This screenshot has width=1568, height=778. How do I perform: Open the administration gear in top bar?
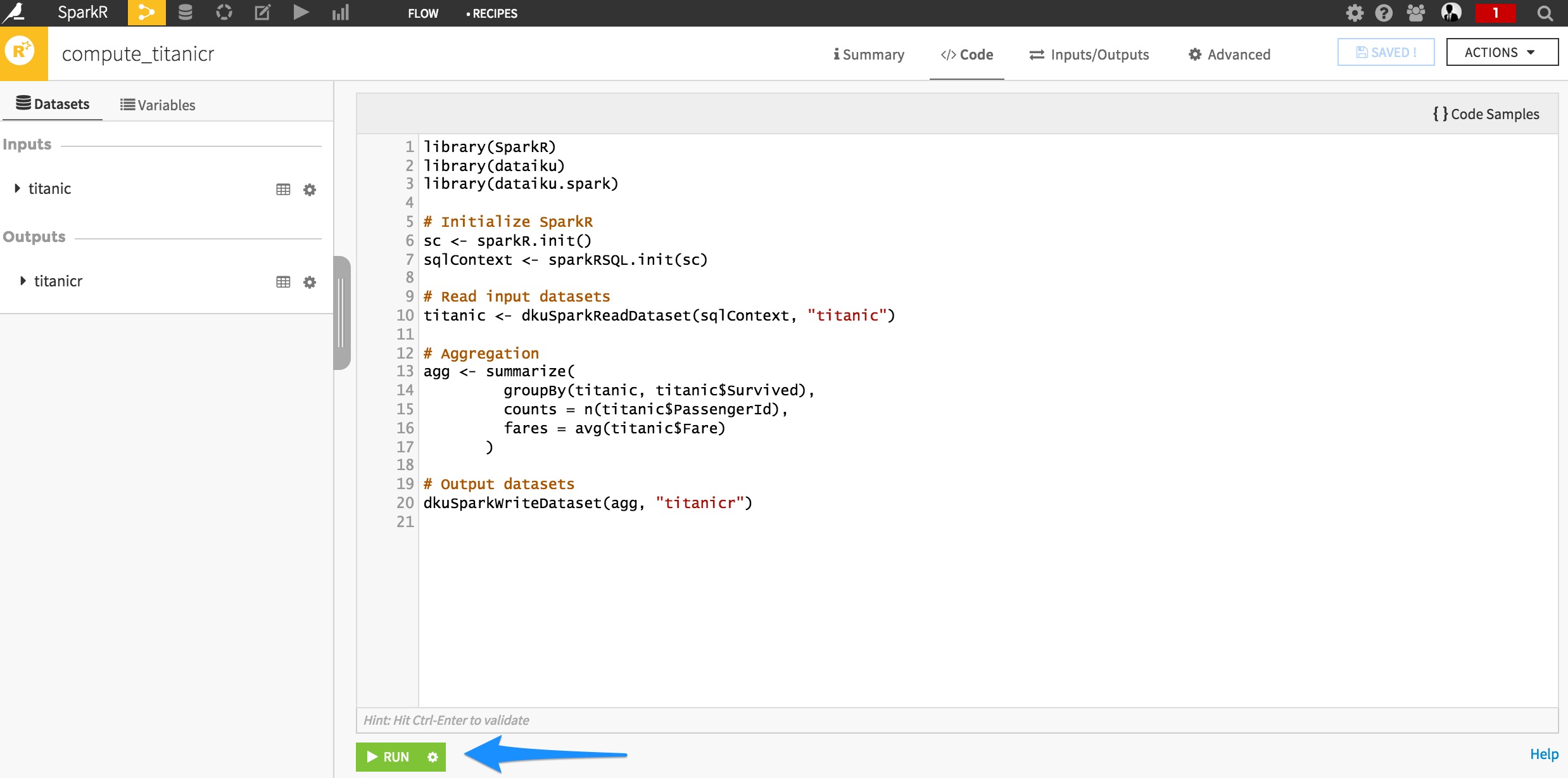tap(1355, 13)
